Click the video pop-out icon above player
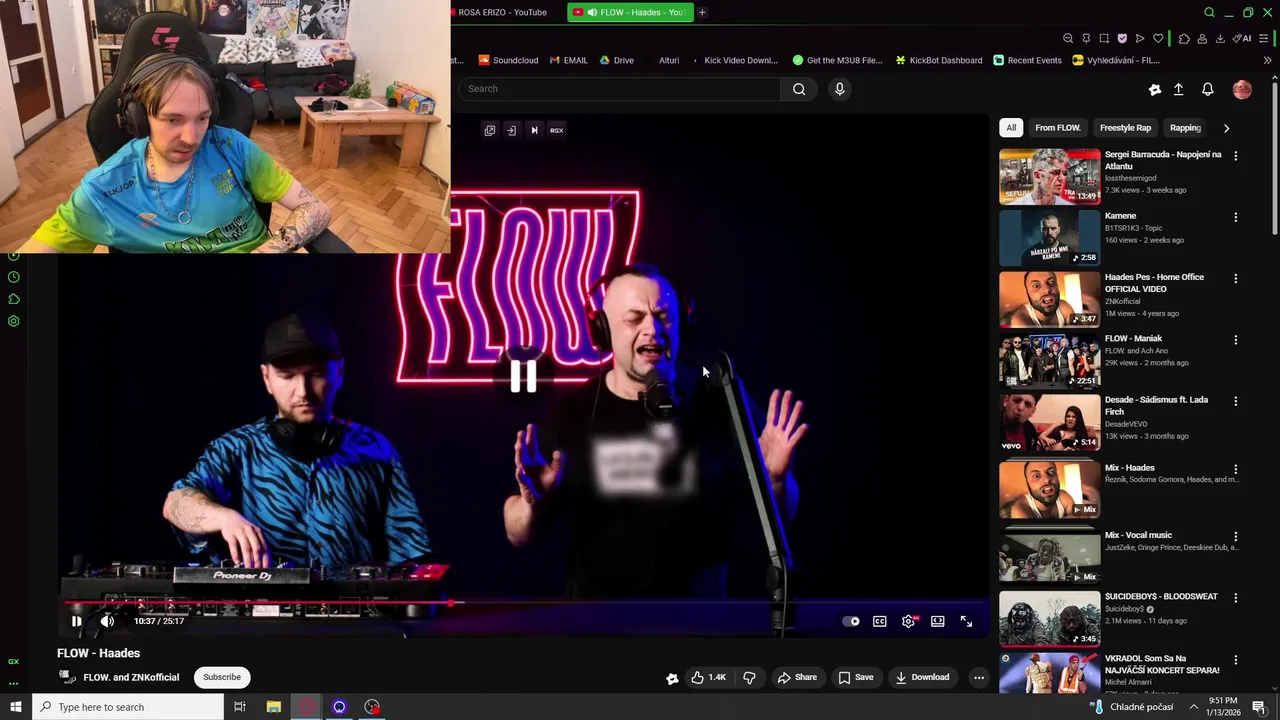Viewport: 1280px width, 720px height. pyautogui.click(x=490, y=130)
